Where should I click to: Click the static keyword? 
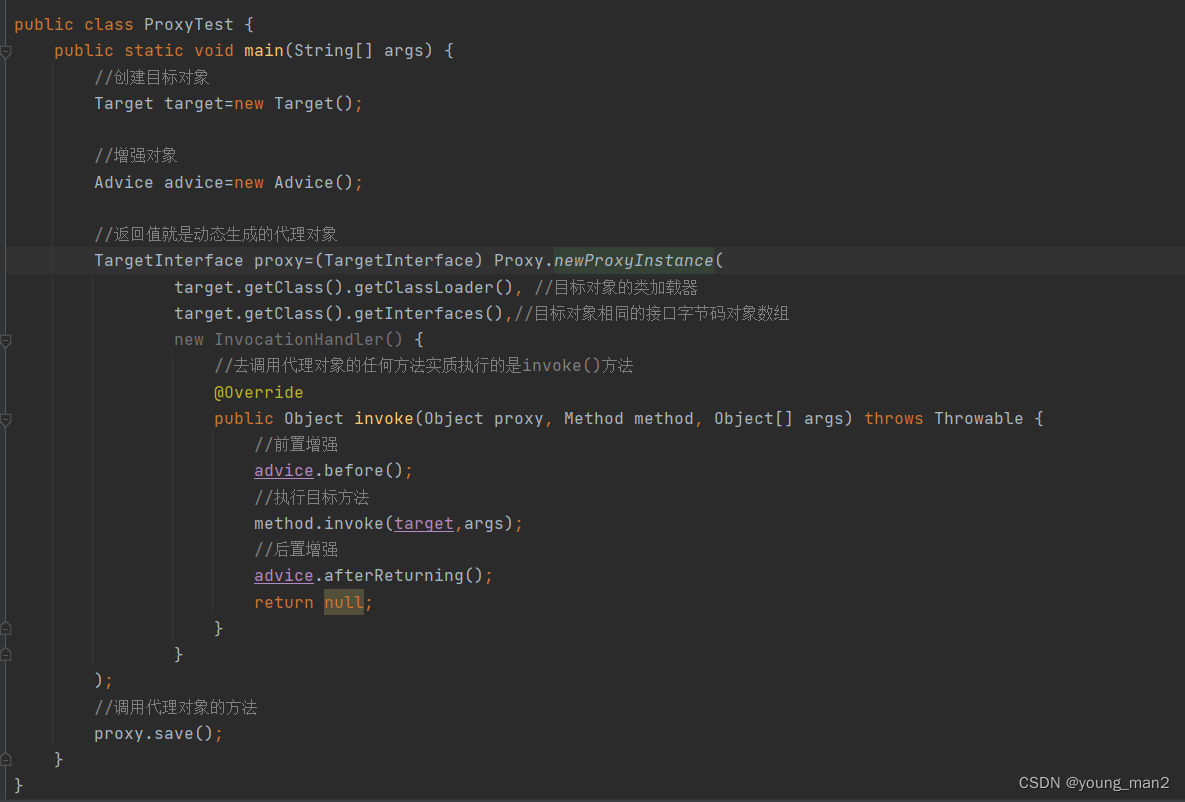click(x=153, y=51)
